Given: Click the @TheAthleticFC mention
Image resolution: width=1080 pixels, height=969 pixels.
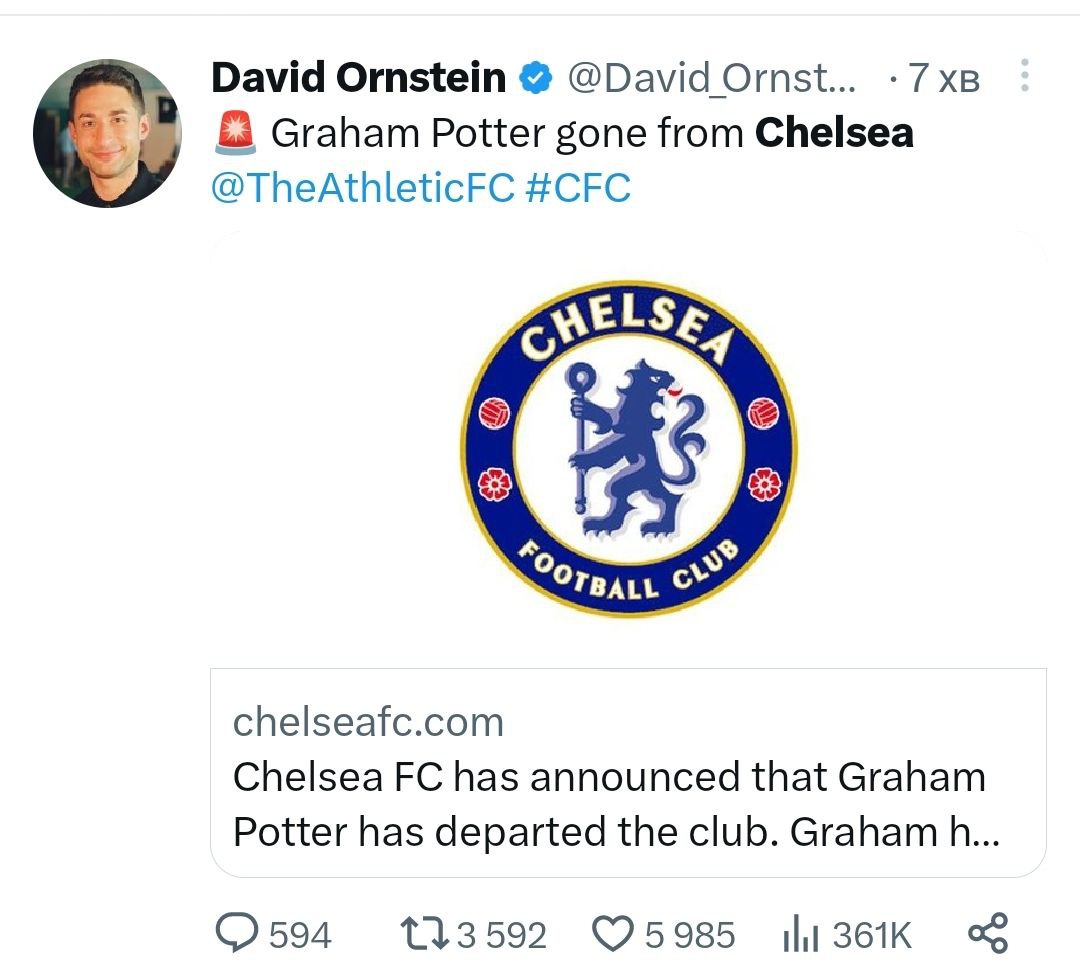Looking at the screenshot, I should (362, 187).
